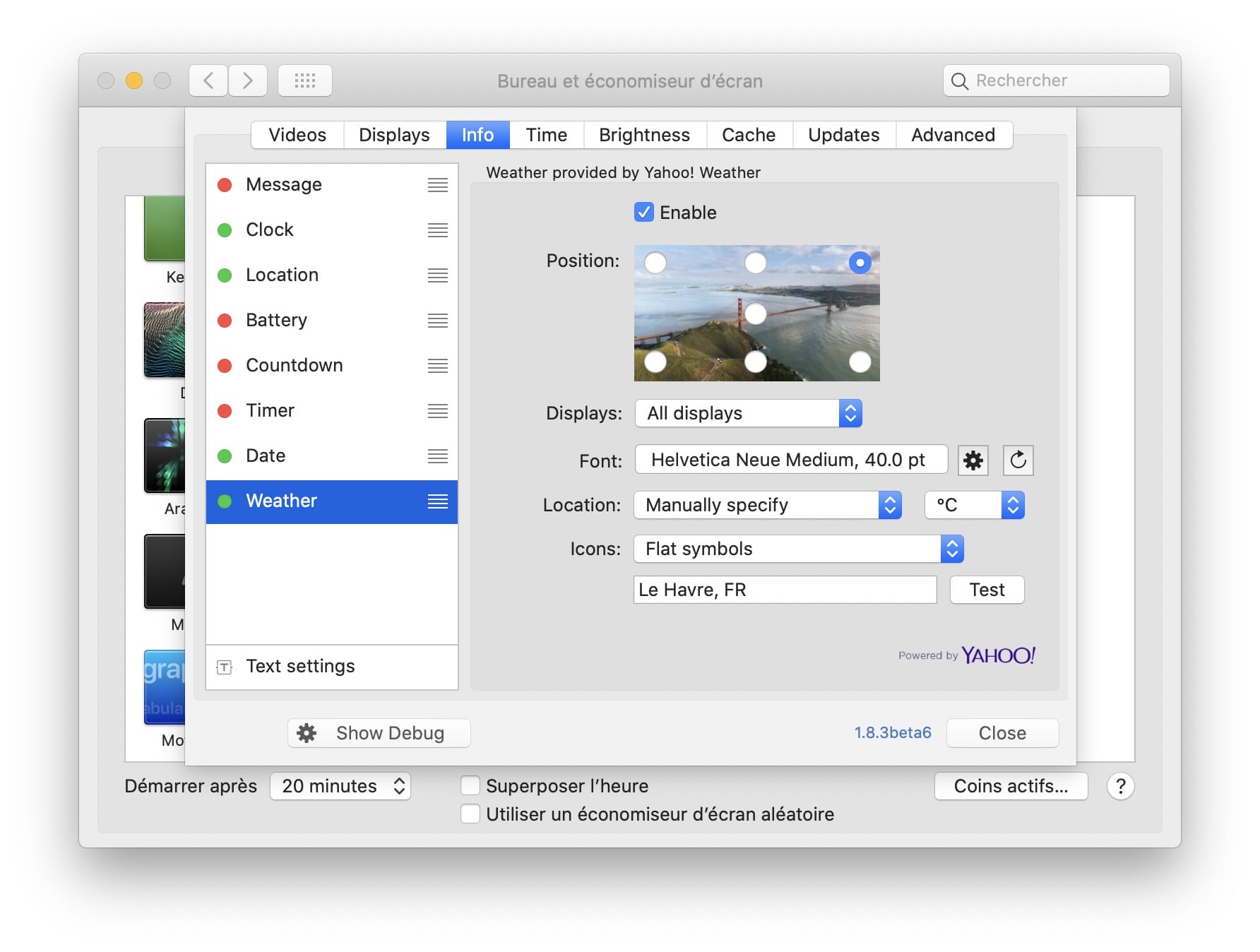Viewport: 1260px width, 952px height.
Task: Open the Manually specify location dropdown
Action: [x=768, y=505]
